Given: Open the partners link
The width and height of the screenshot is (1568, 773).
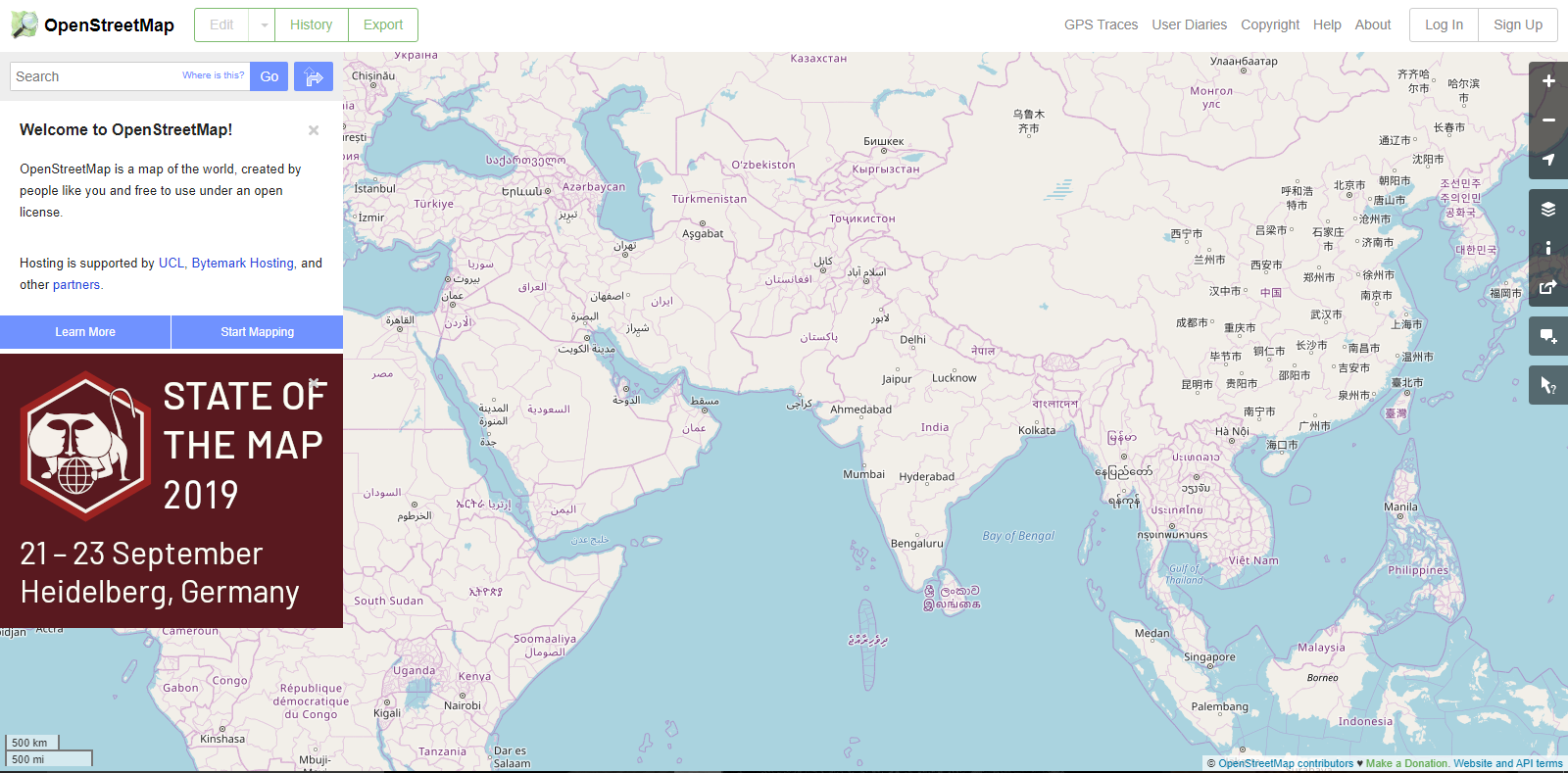Looking at the screenshot, I should [x=76, y=284].
